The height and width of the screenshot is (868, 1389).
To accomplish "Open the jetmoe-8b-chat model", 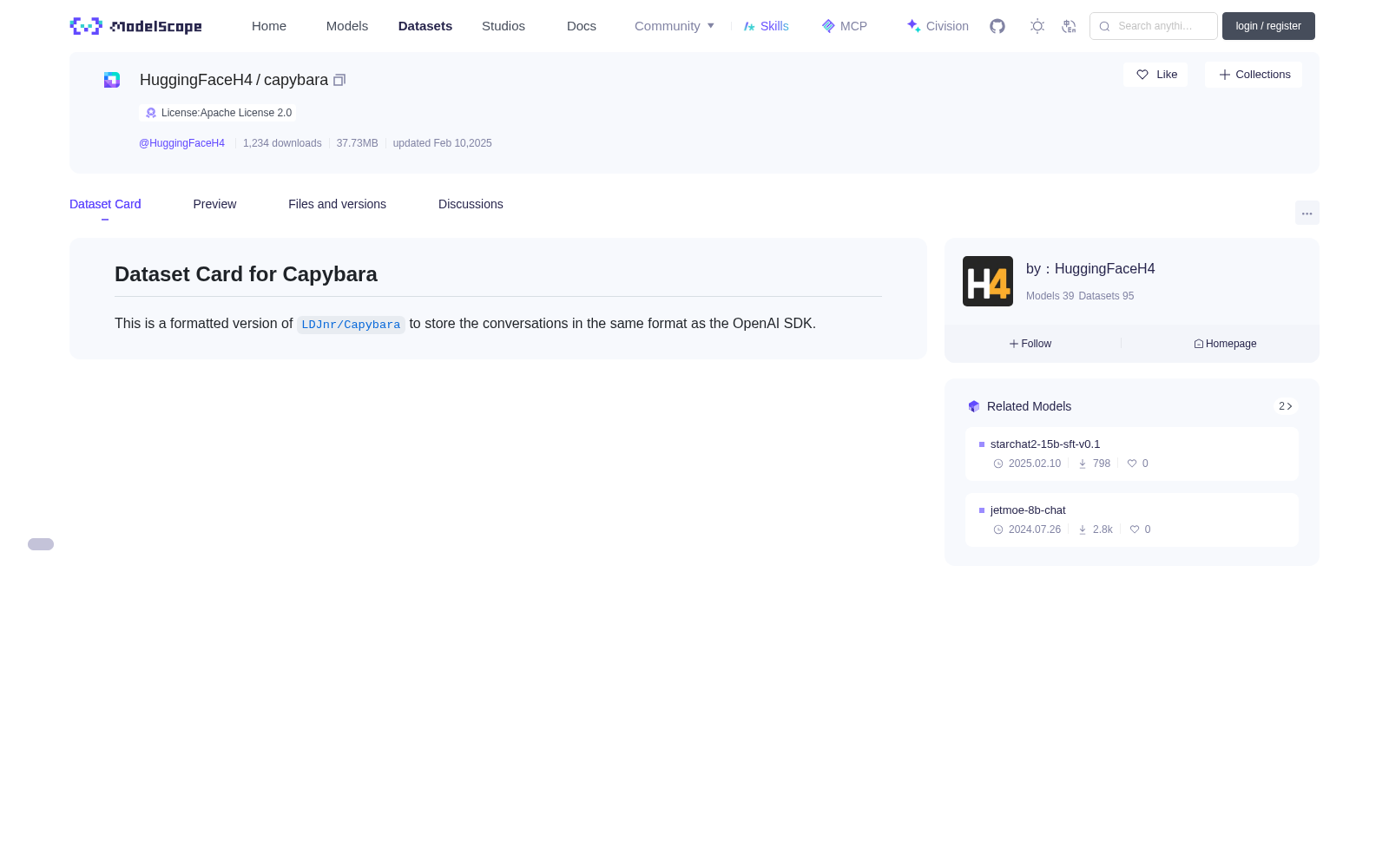I will click(1028, 510).
